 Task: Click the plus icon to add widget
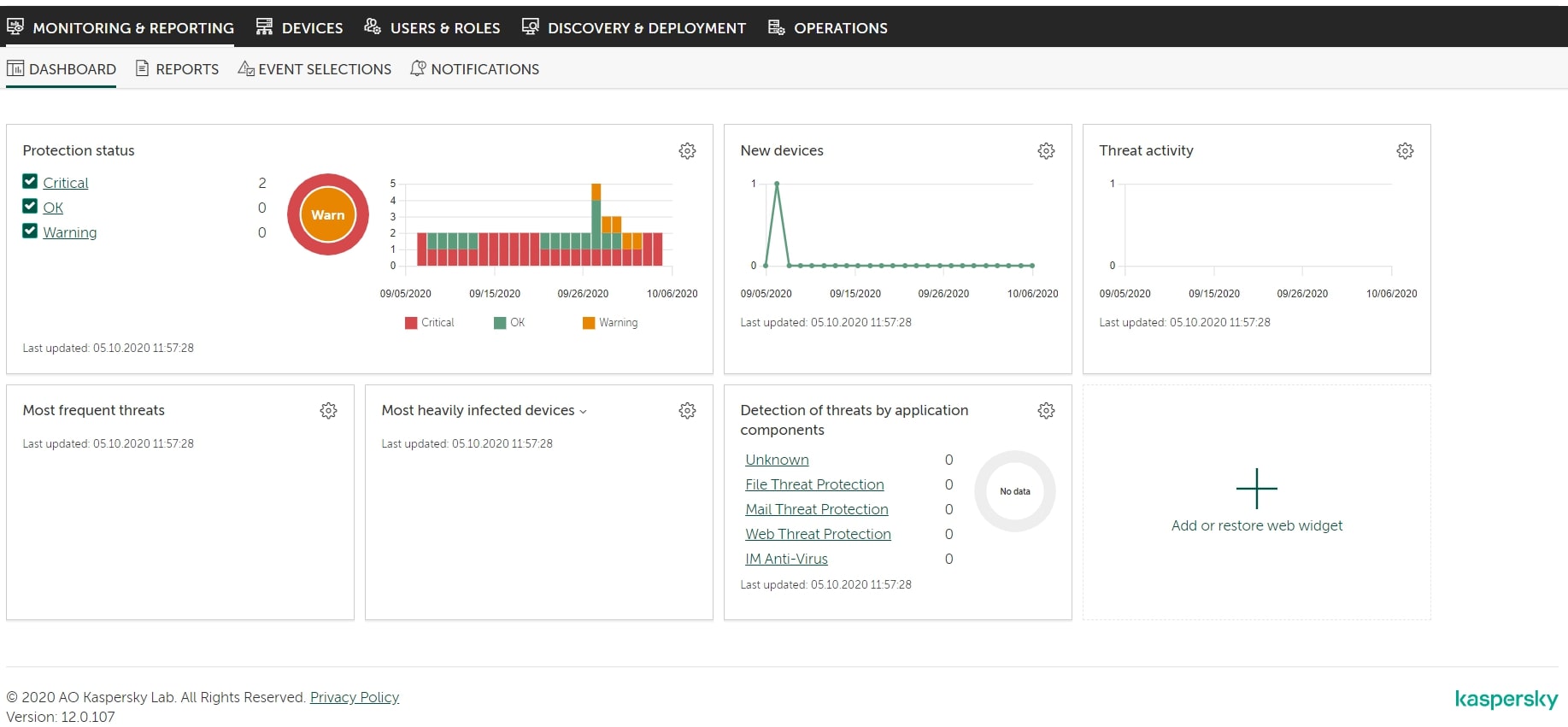[x=1256, y=489]
